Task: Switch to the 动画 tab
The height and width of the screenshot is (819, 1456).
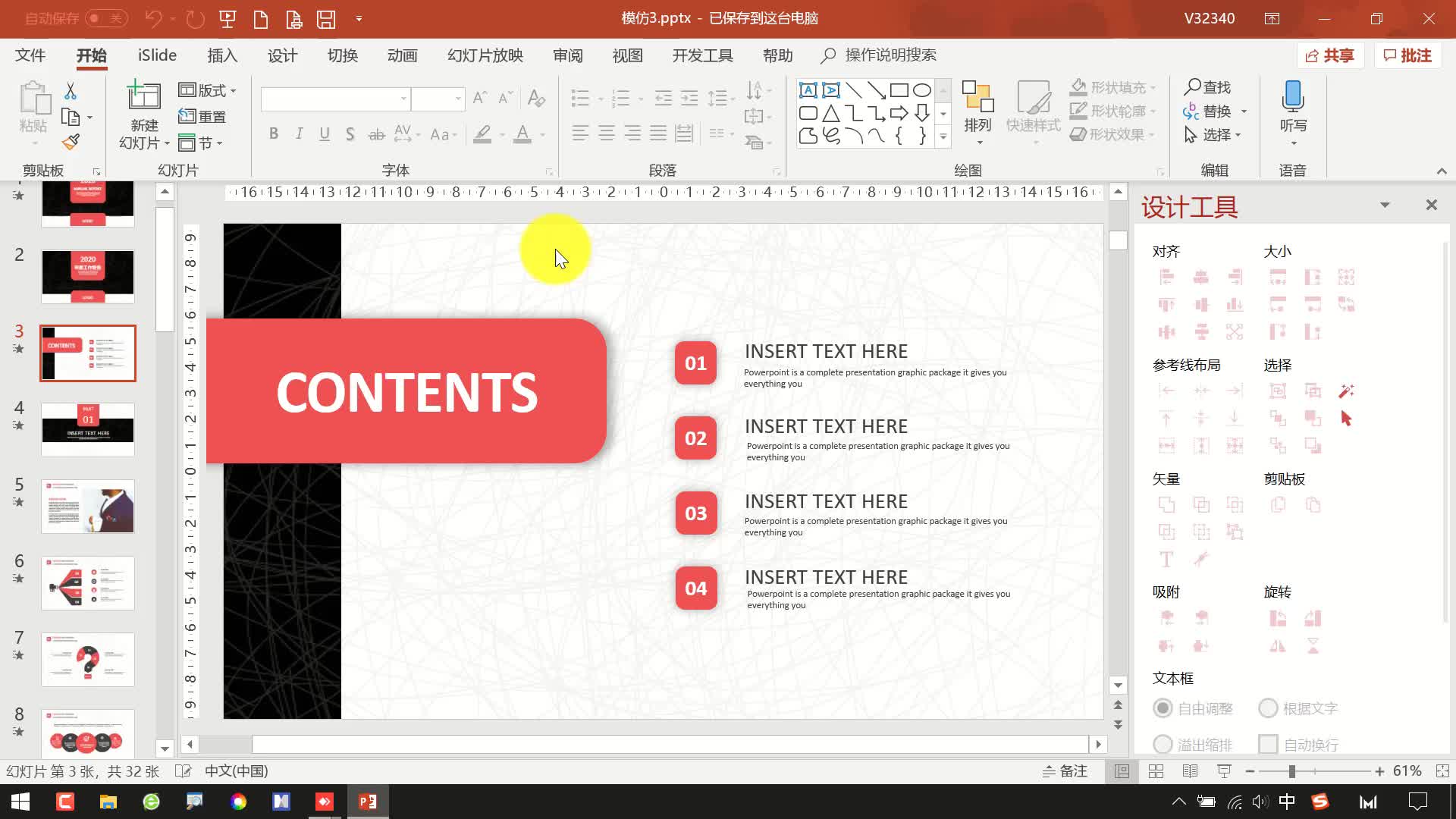Action: click(x=402, y=55)
